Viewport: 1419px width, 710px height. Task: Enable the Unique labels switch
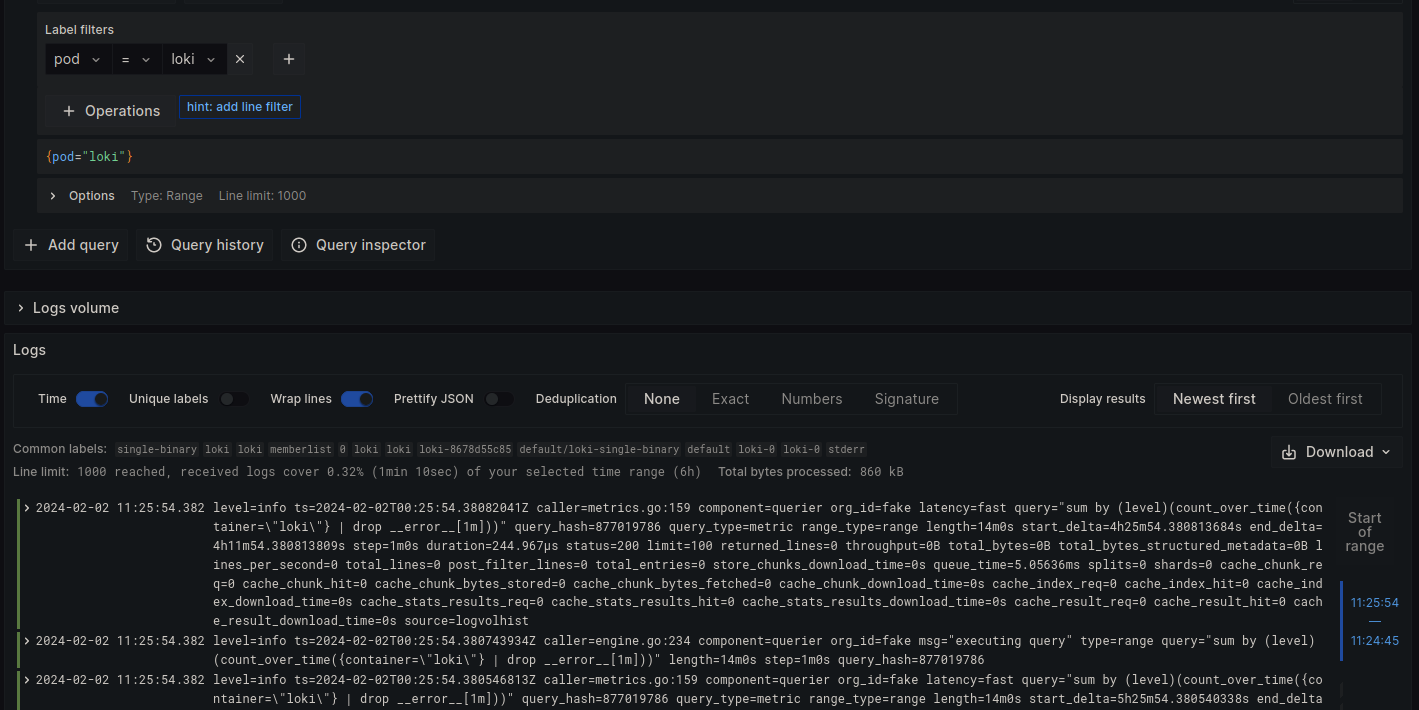[x=234, y=399]
